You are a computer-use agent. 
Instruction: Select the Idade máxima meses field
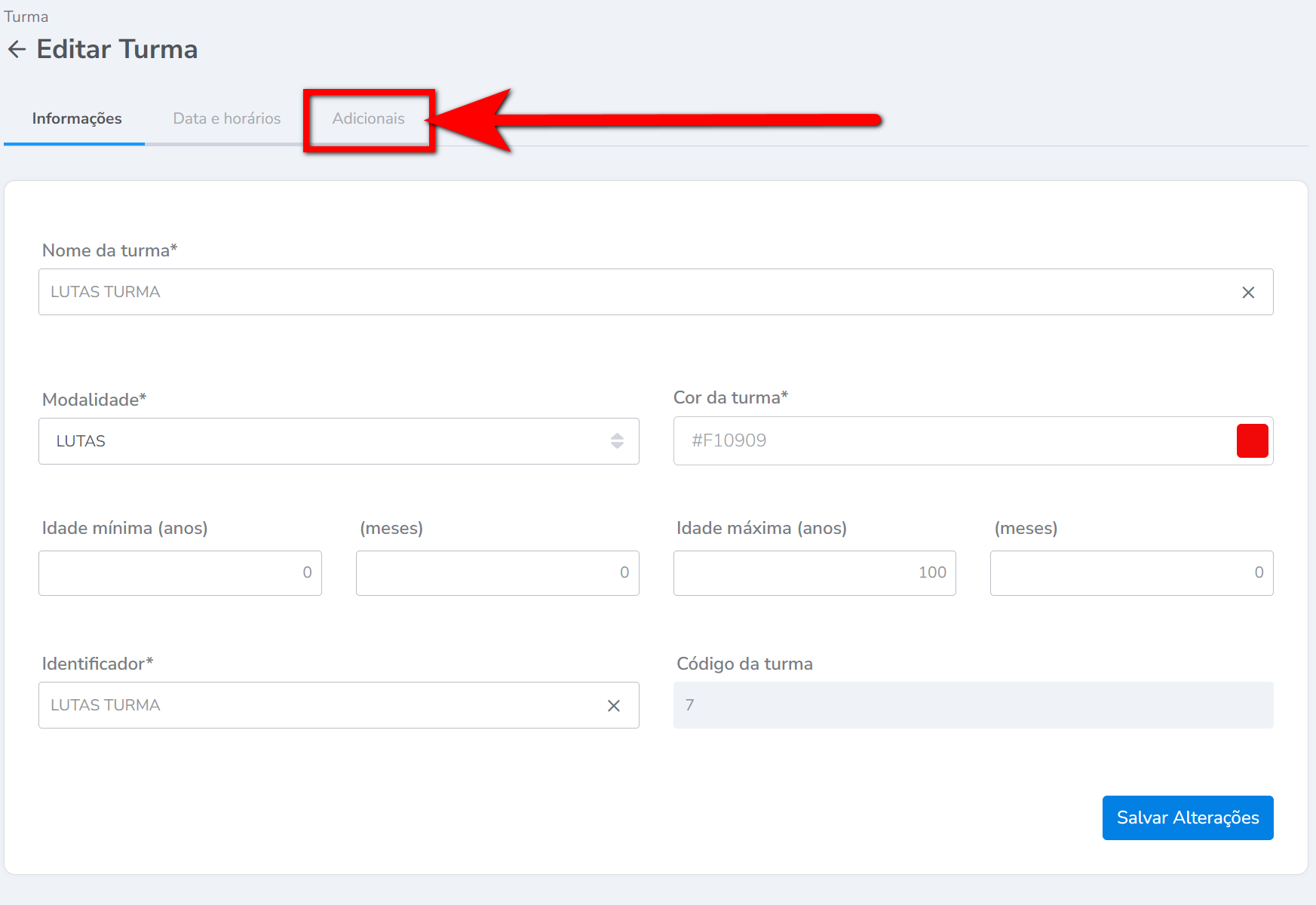tap(1131, 573)
